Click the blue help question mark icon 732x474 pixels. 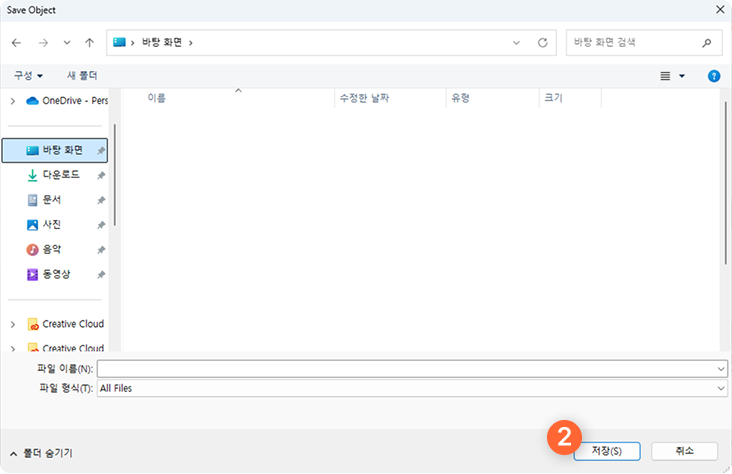click(714, 76)
